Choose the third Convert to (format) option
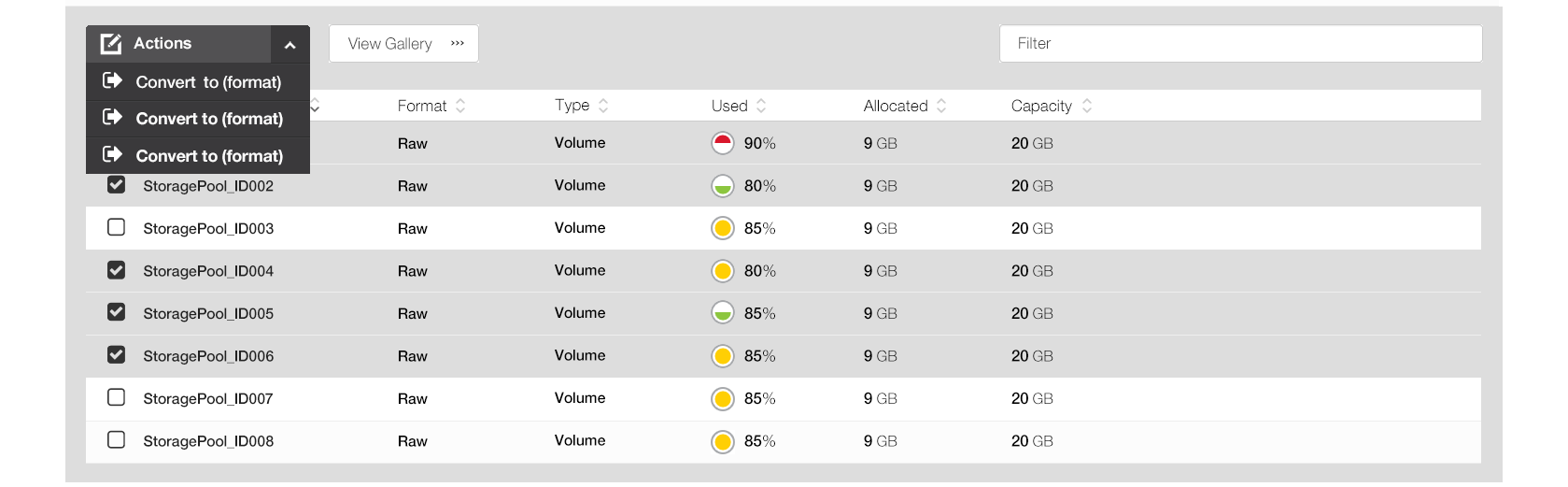Viewport: 1568px width, 487px height. (x=208, y=156)
